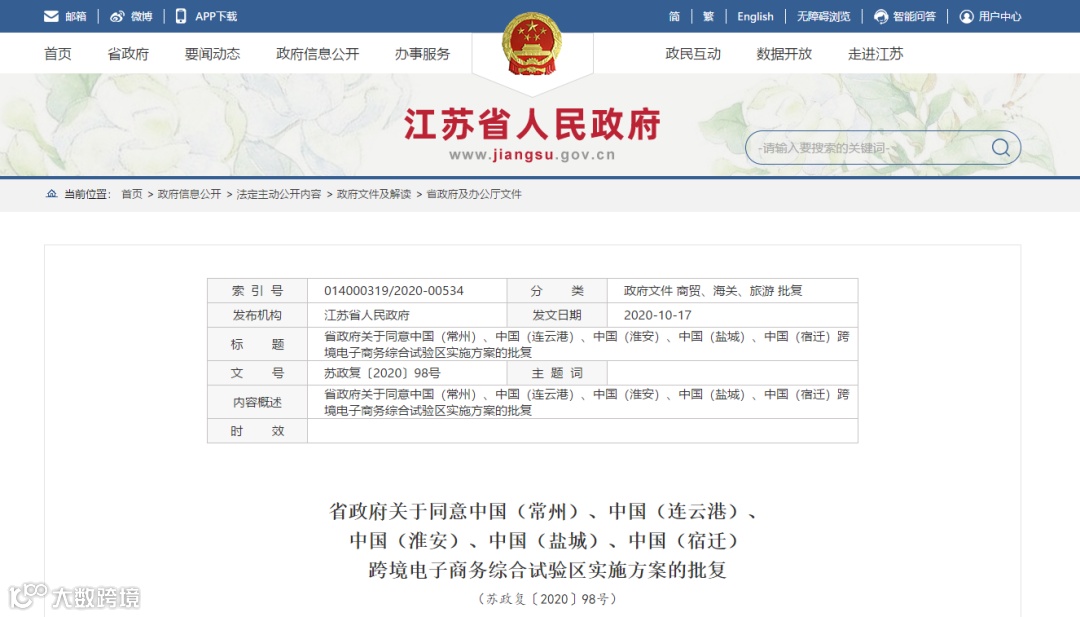Image resolution: width=1080 pixels, height=617 pixels.
Task: Click the national emblem logo
Action: click(532, 44)
